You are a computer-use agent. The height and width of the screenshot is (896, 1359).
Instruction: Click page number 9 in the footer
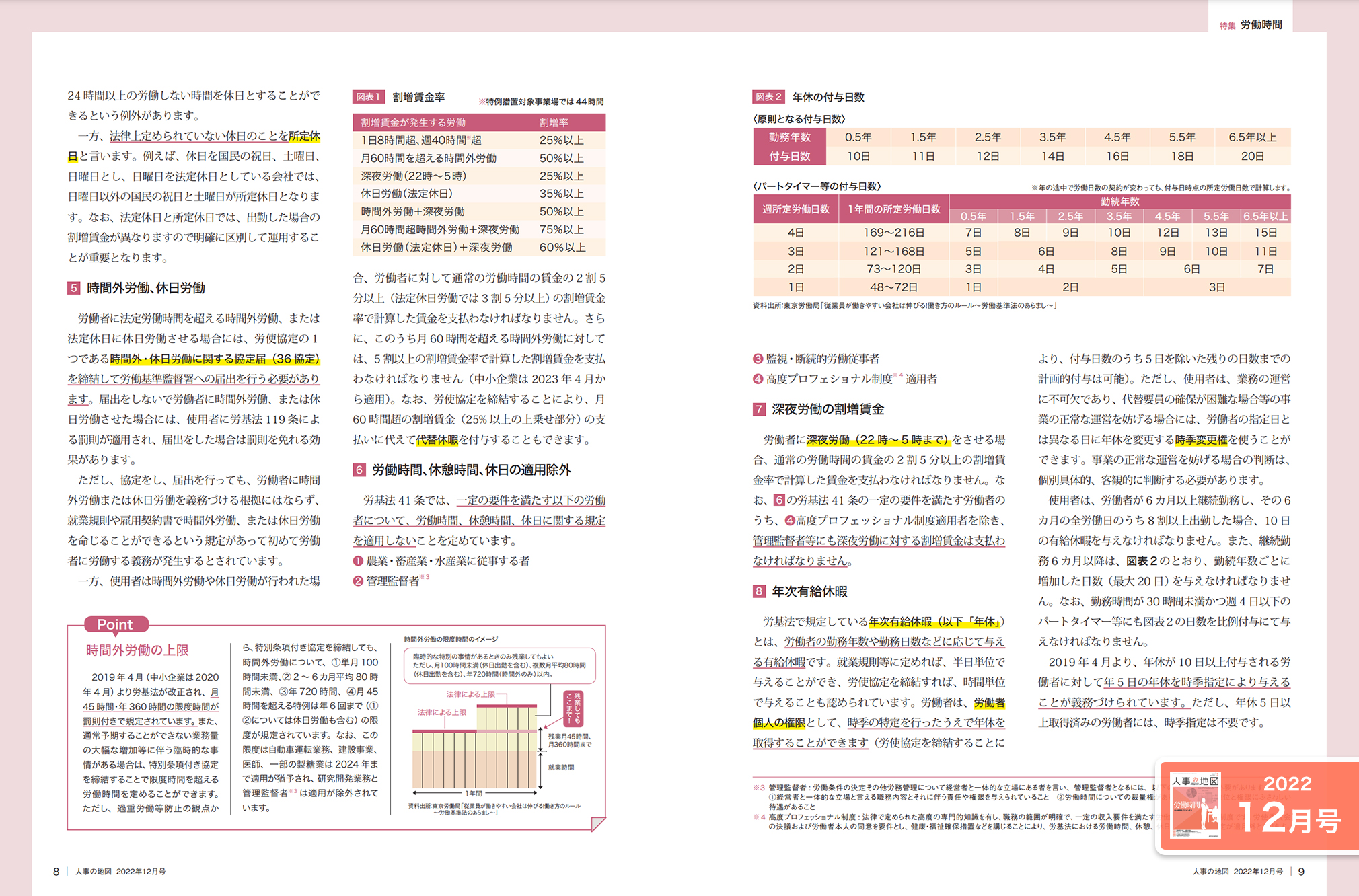click(1301, 872)
